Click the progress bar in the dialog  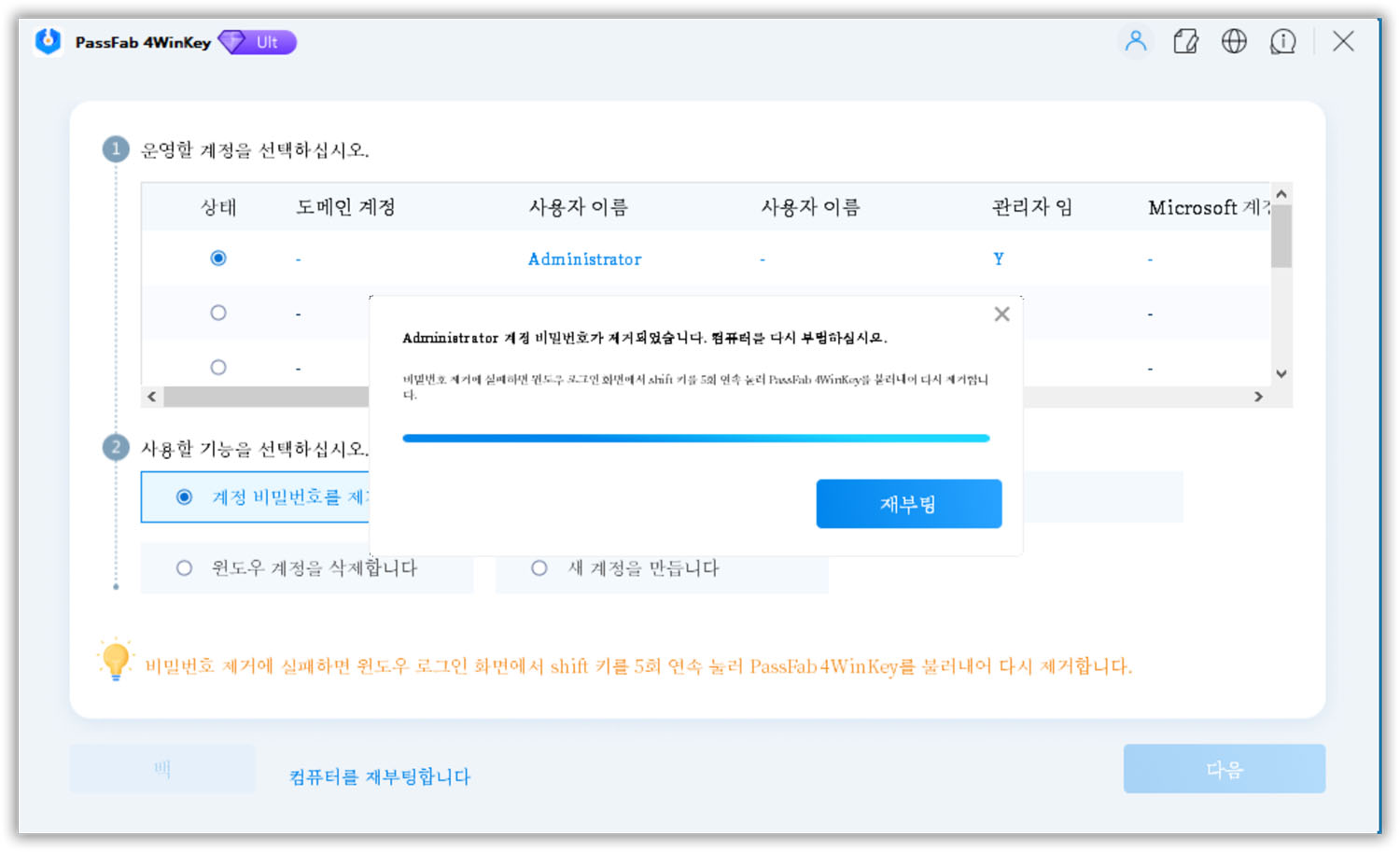pyautogui.click(x=695, y=438)
